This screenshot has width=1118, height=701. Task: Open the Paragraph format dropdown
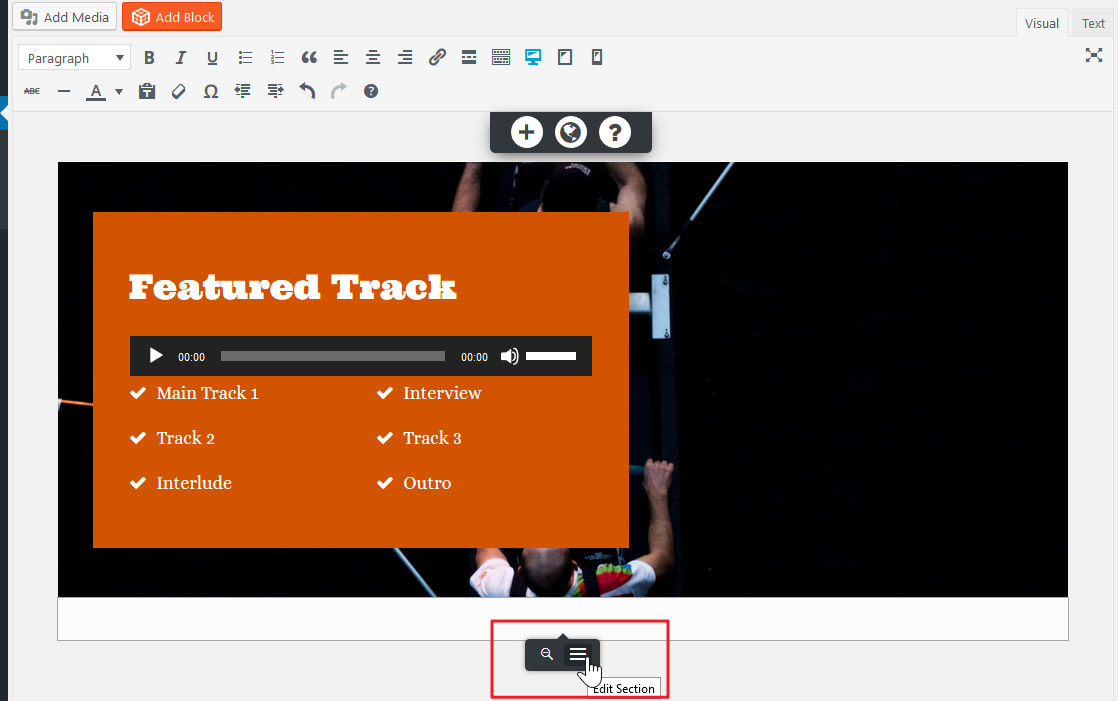pos(74,58)
